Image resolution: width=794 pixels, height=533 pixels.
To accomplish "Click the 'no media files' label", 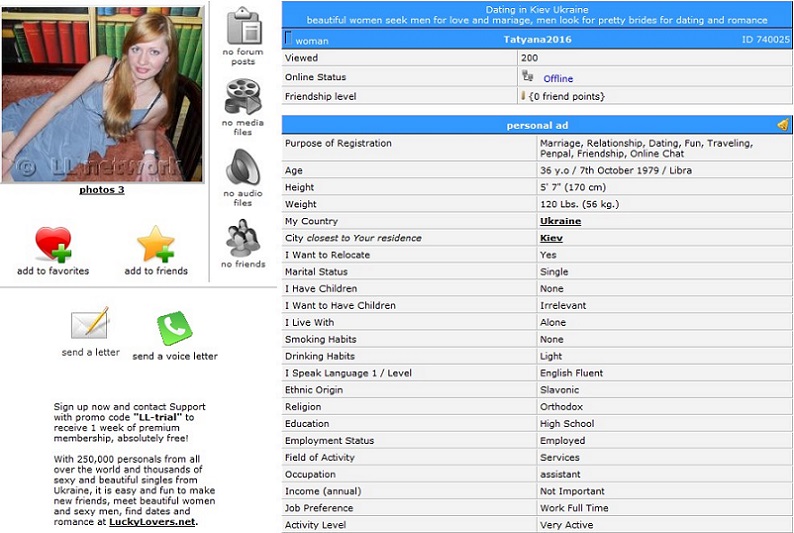I will coord(243,127).
